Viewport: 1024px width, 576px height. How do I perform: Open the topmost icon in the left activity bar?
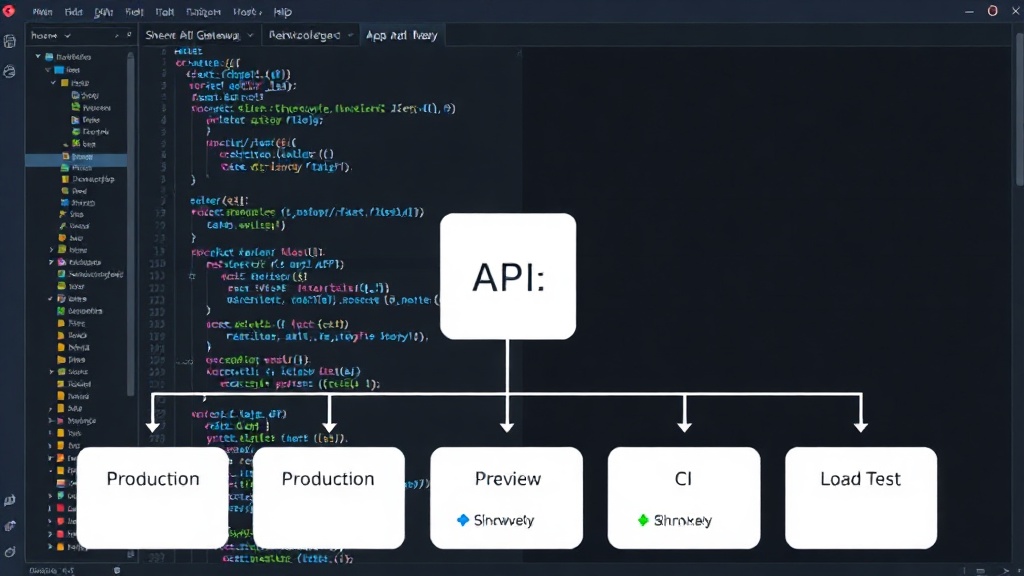tap(10, 42)
